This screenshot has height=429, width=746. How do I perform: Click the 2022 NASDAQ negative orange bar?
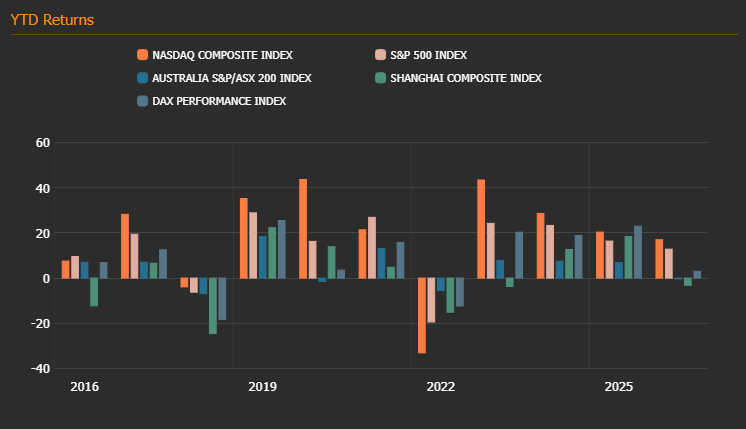coord(422,316)
